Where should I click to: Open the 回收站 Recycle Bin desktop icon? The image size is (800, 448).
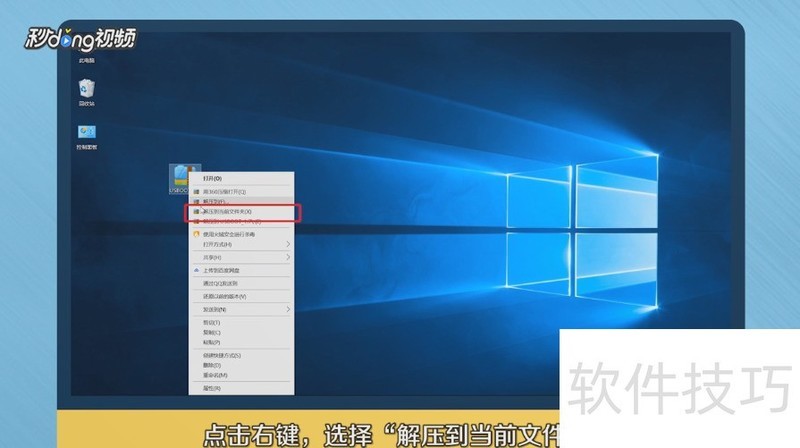point(86,92)
